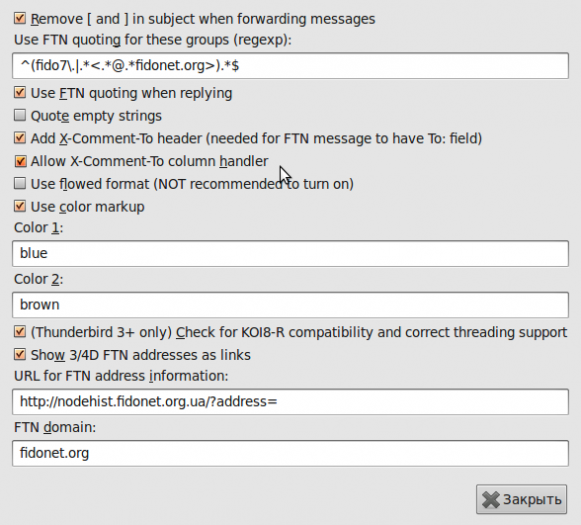The image size is (581, 525).
Task: Click the Color 2 label
Action: [x=39, y=279]
